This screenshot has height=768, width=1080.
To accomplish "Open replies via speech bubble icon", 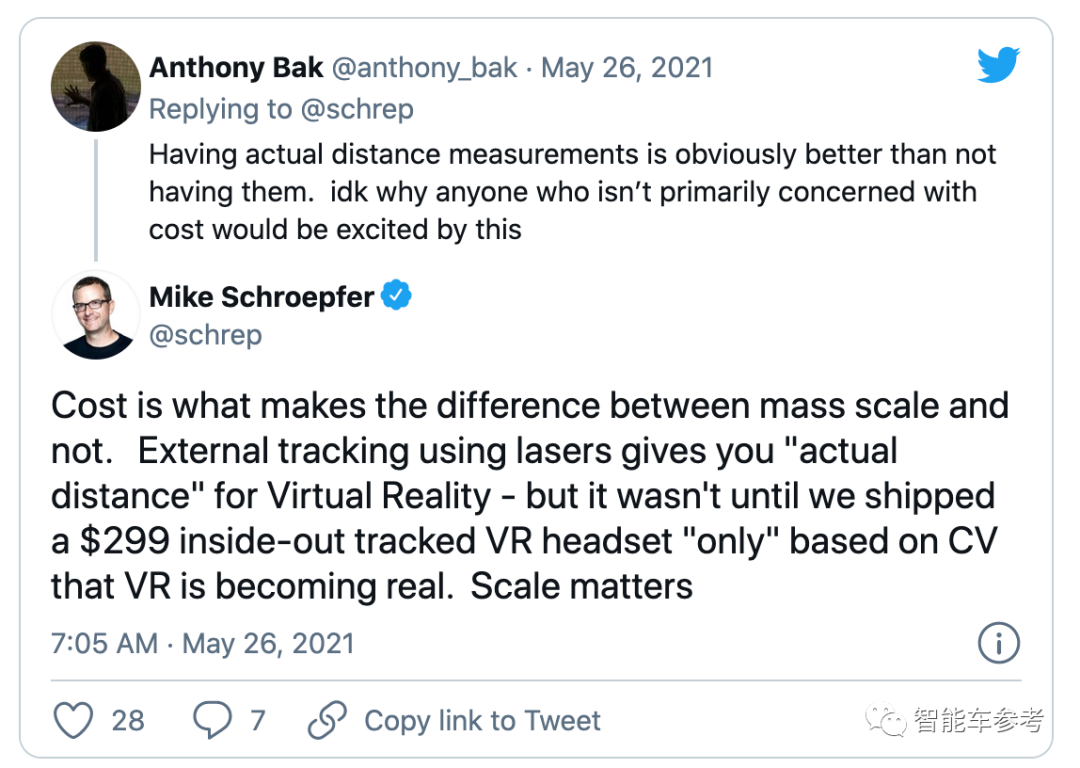I will [212, 720].
